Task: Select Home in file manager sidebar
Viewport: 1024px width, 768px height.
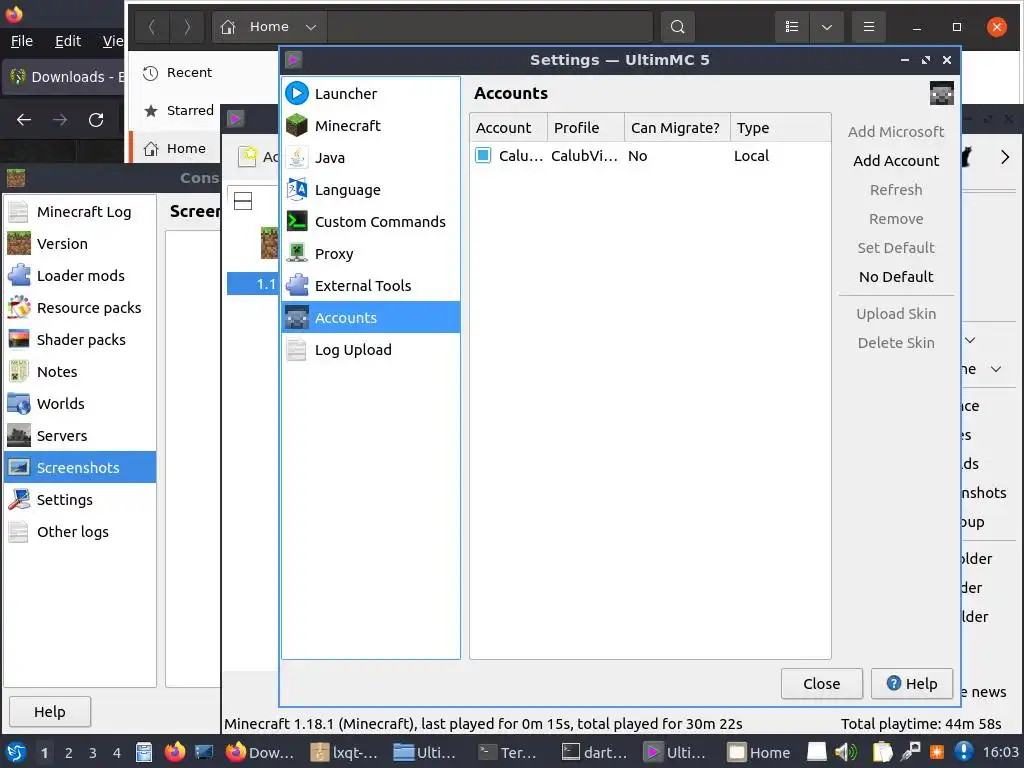Action: (x=174, y=148)
